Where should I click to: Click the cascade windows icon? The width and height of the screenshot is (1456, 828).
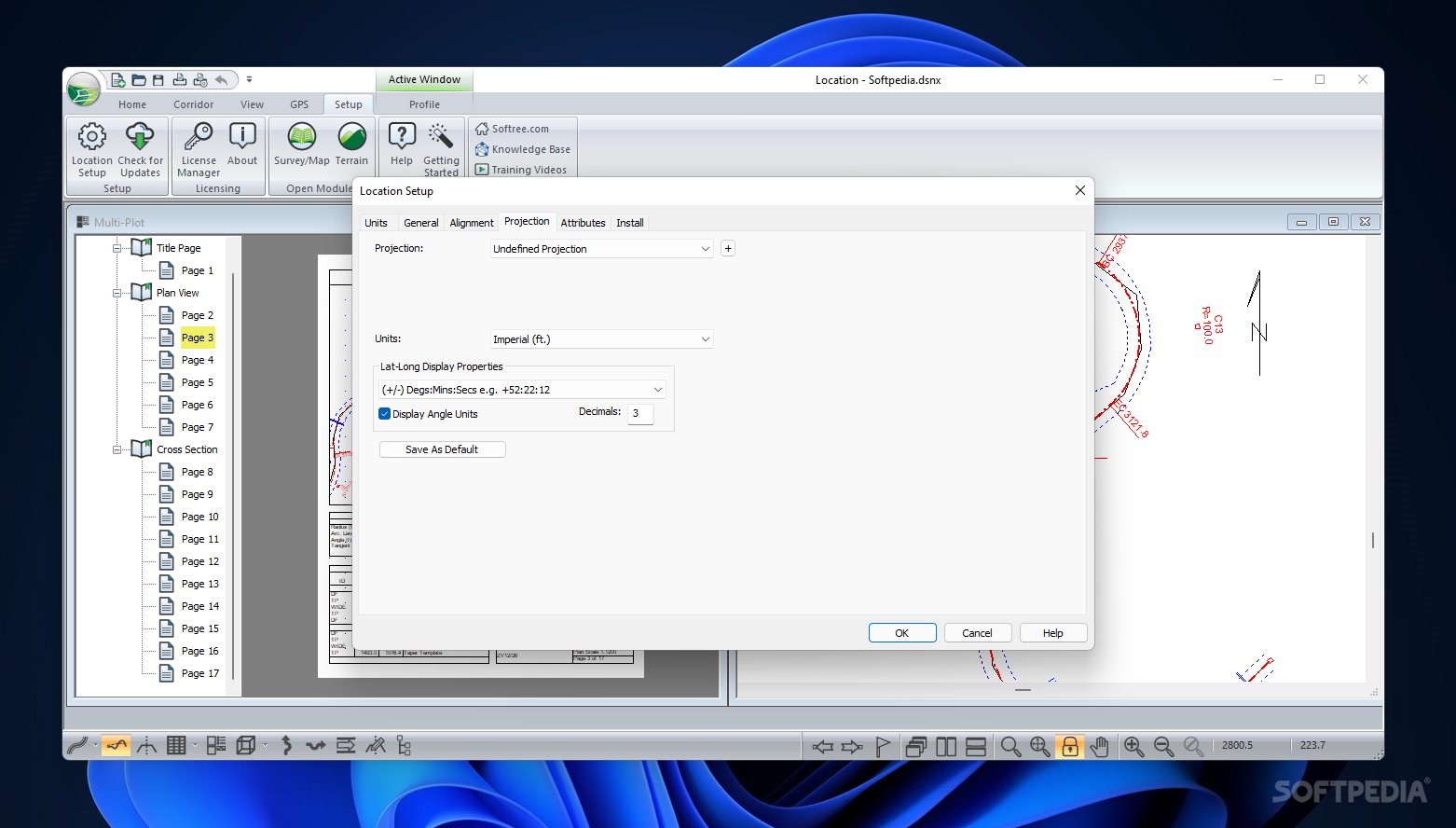(x=915, y=746)
